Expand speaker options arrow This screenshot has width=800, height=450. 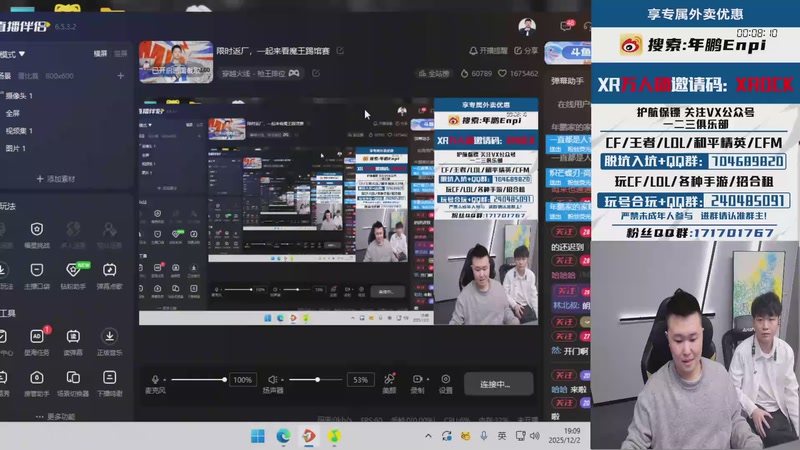tap(283, 380)
